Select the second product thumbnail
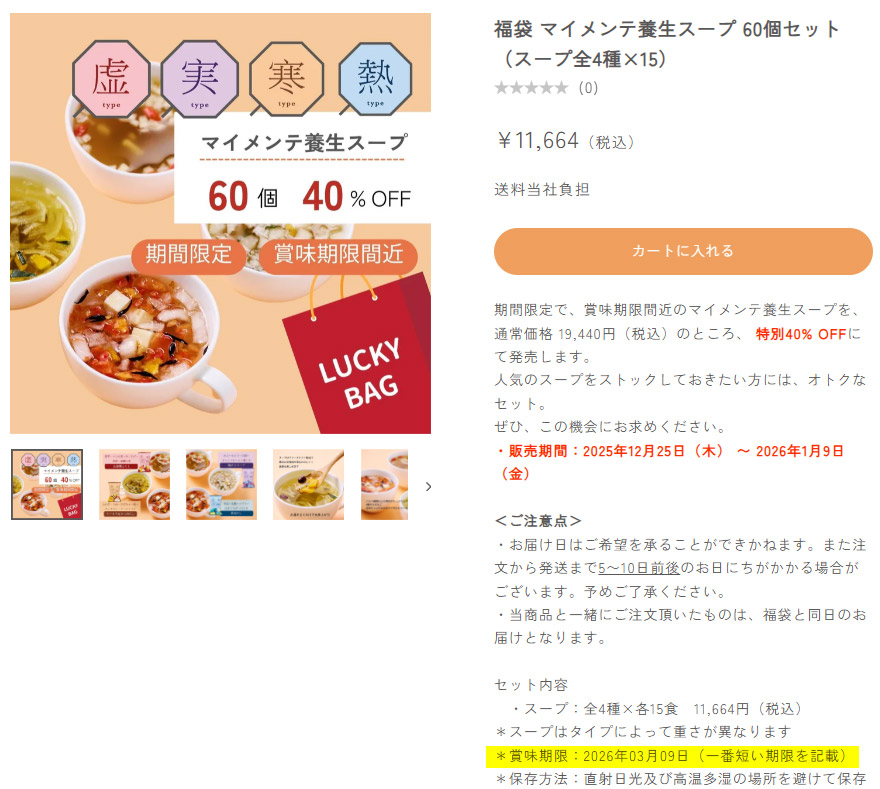 [x=134, y=484]
